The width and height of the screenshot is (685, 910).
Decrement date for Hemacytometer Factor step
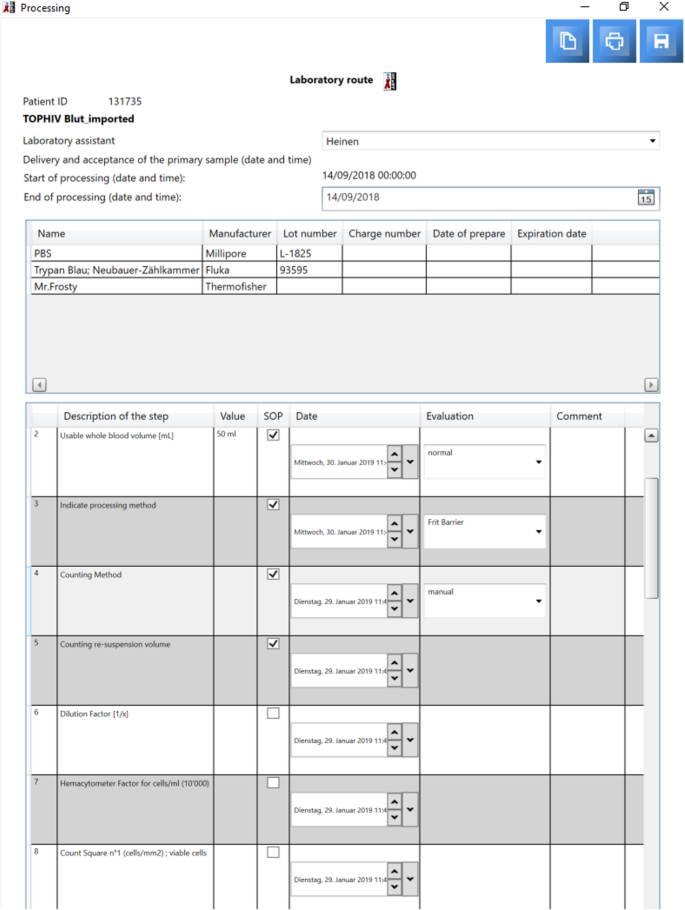tap(395, 818)
